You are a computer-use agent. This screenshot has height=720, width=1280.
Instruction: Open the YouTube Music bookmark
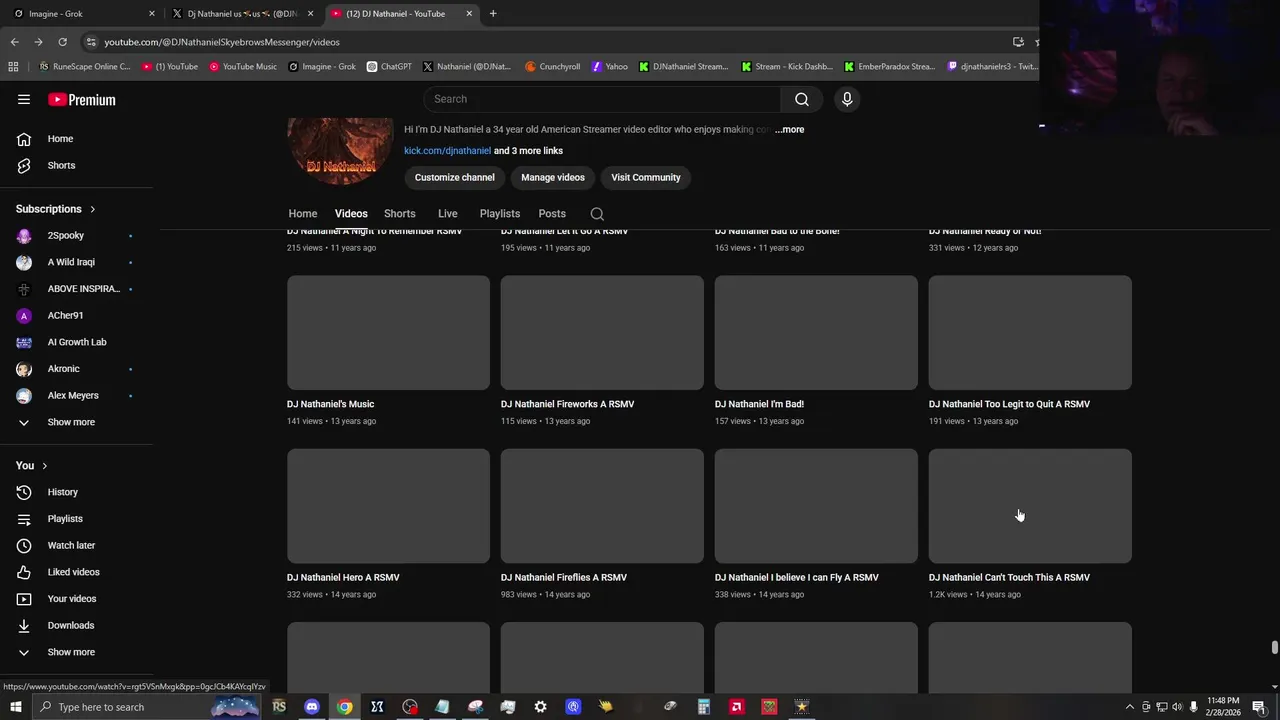tap(243, 67)
